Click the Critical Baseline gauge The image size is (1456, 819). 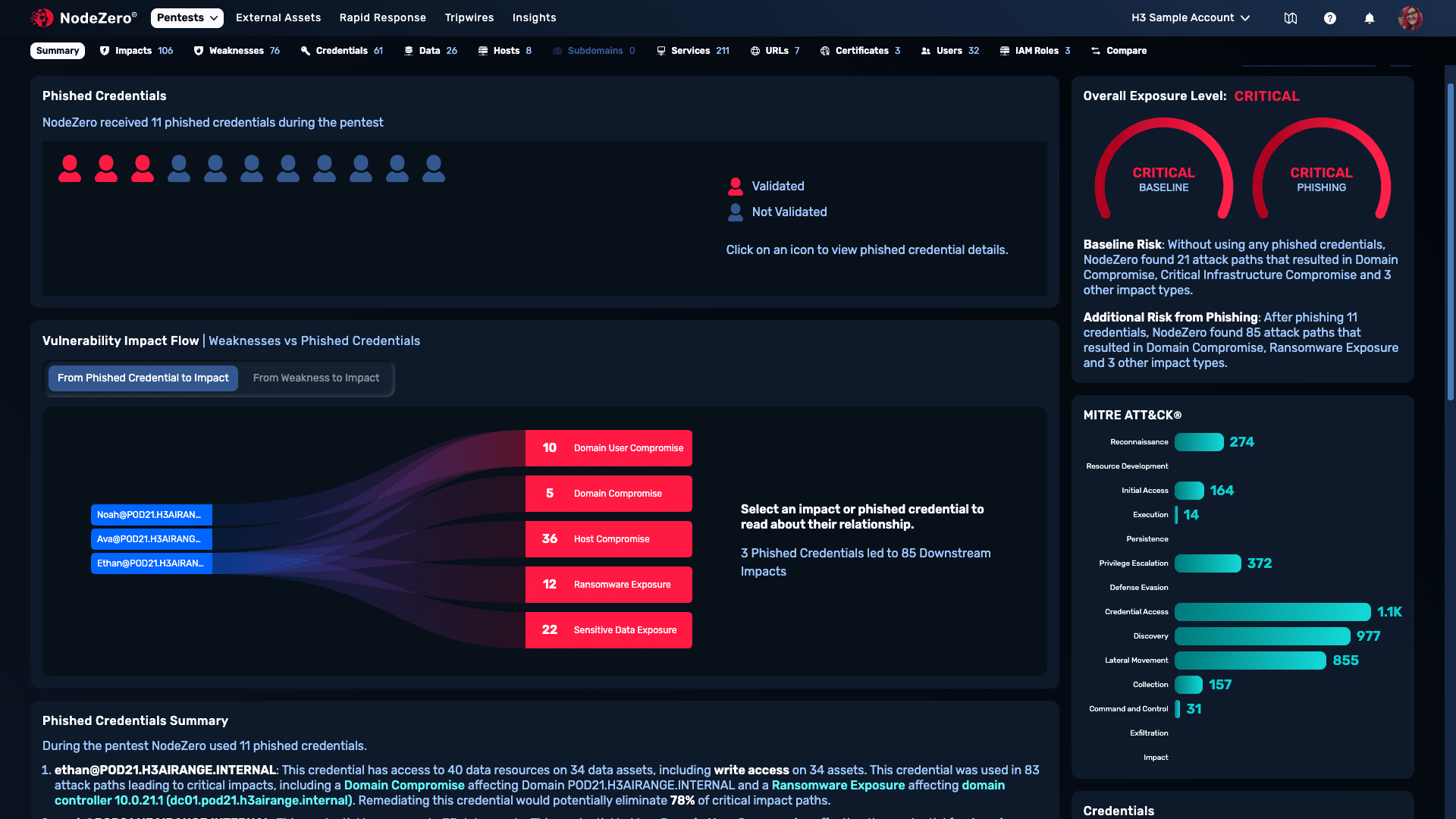(x=1164, y=168)
